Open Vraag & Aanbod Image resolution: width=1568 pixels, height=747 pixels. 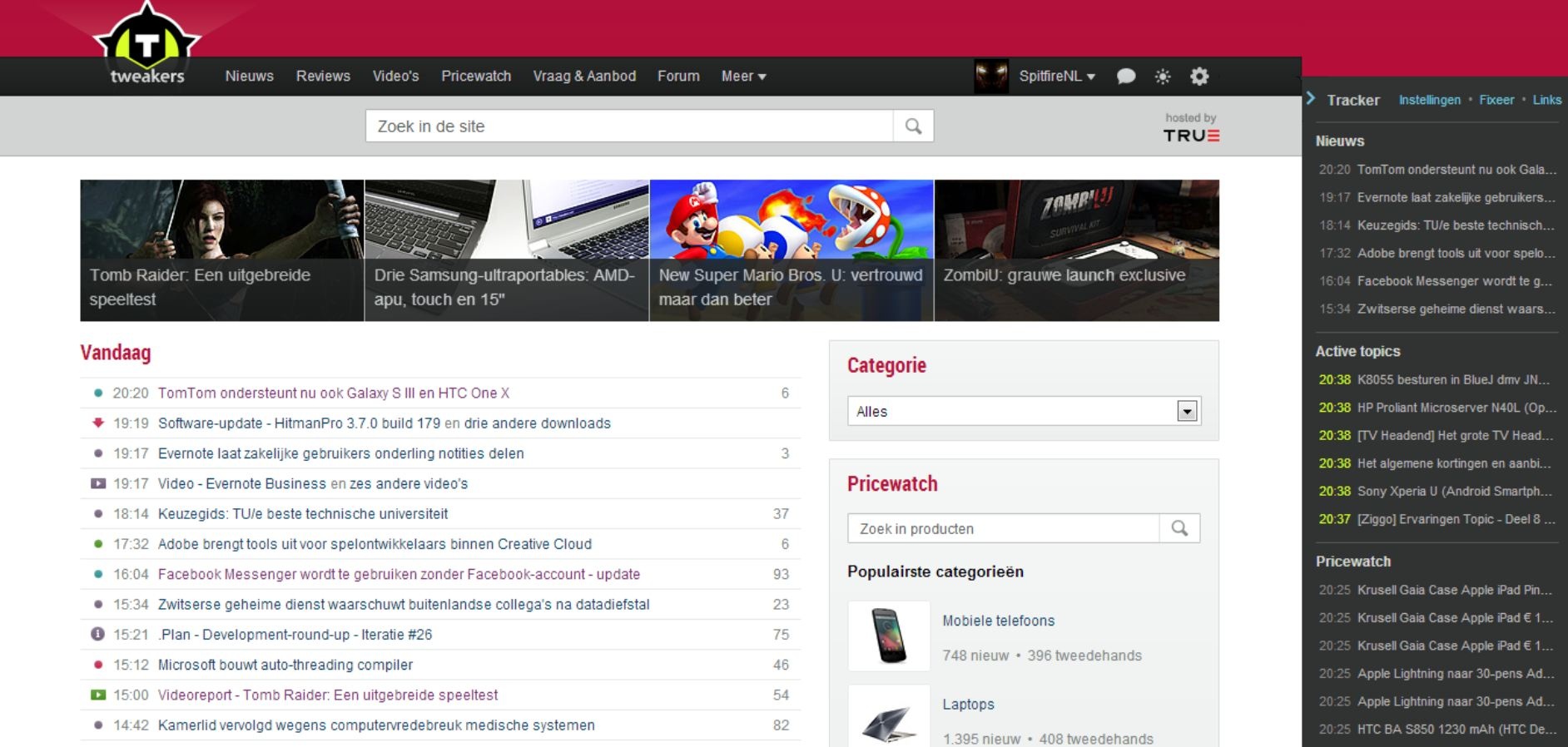click(584, 77)
